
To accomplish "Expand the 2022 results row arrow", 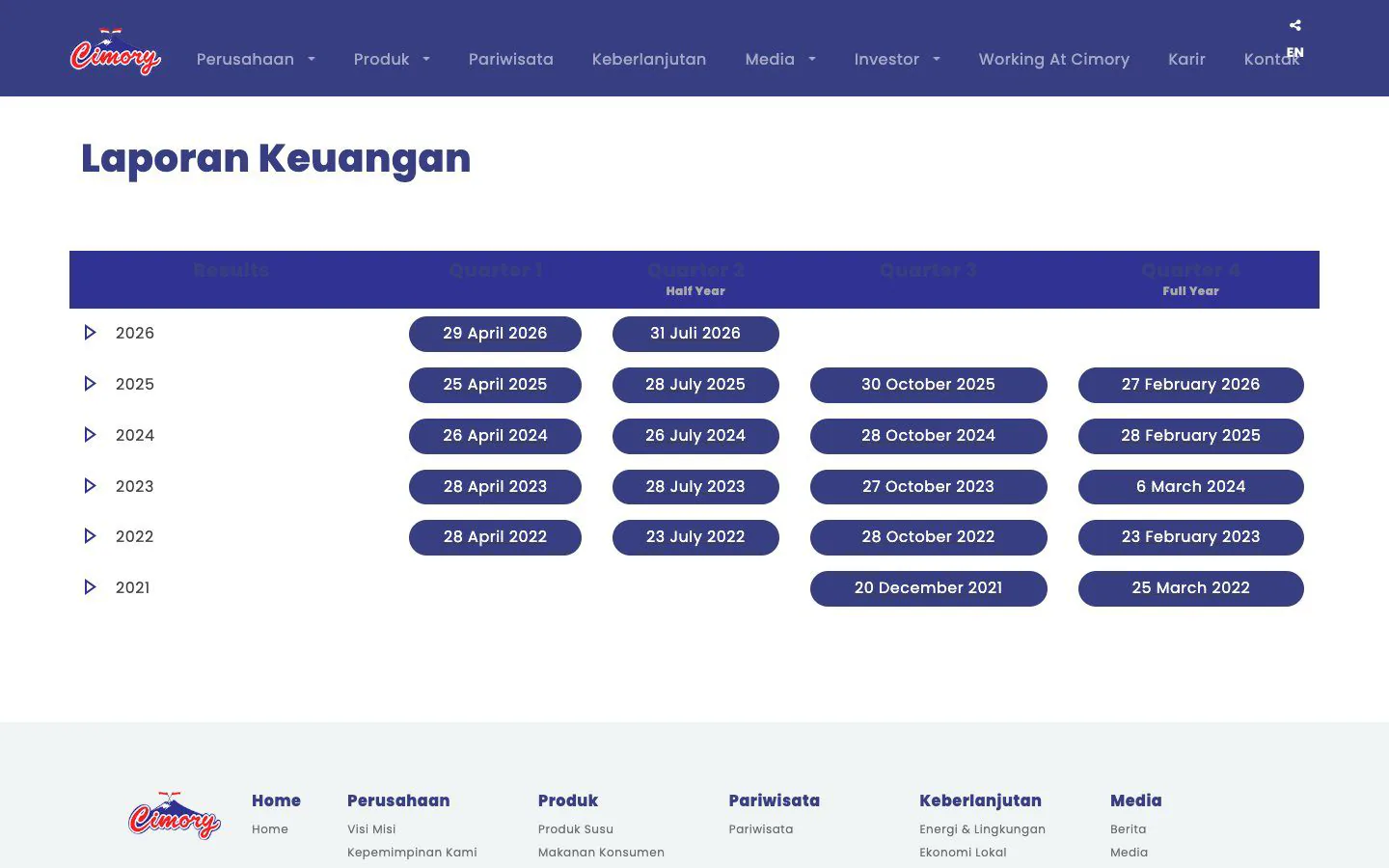I will click(x=90, y=536).
